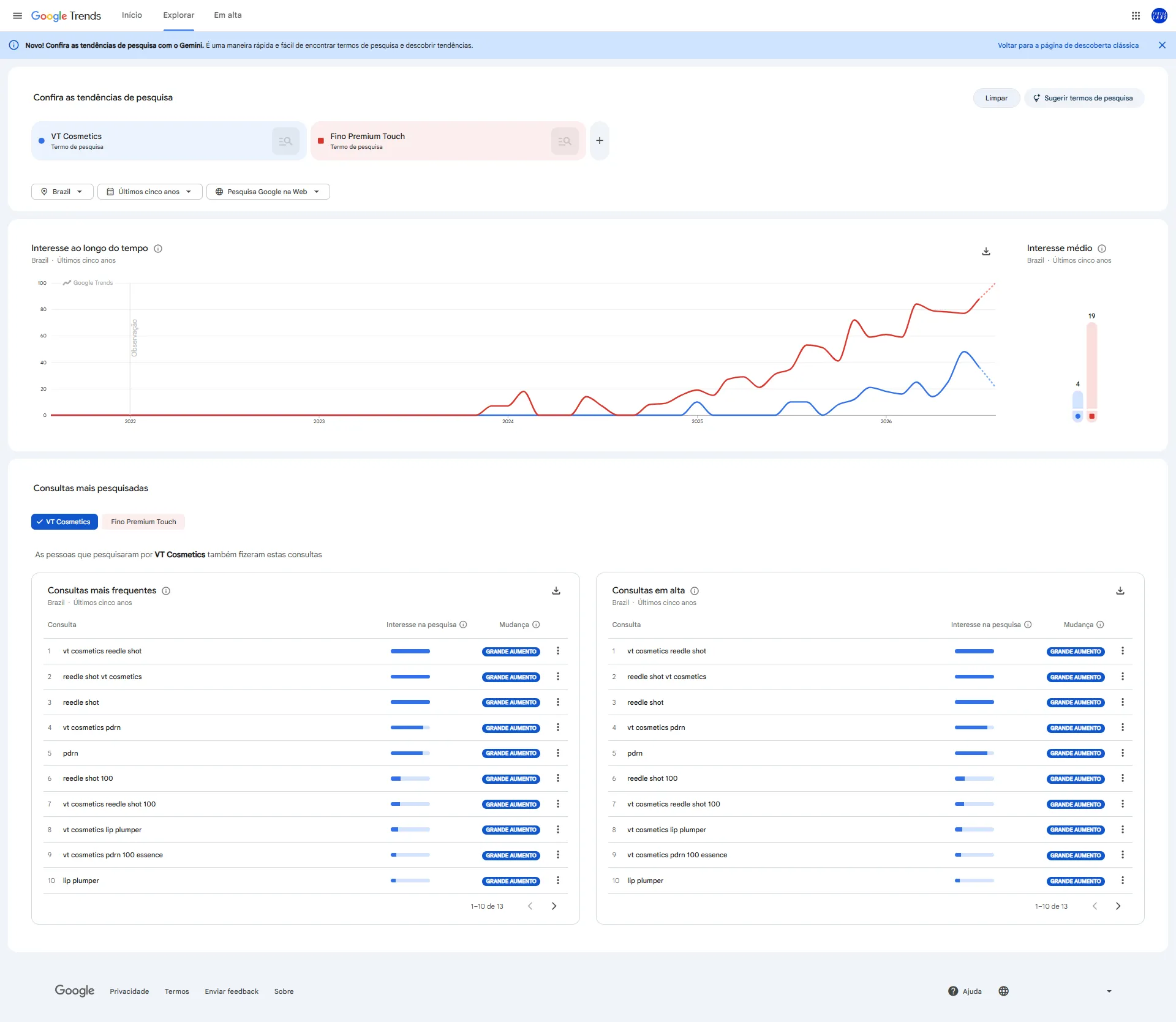This screenshot has width=1176, height=1022.
Task: Show info for Interesse ao longo do tempo
Action: coord(158,249)
